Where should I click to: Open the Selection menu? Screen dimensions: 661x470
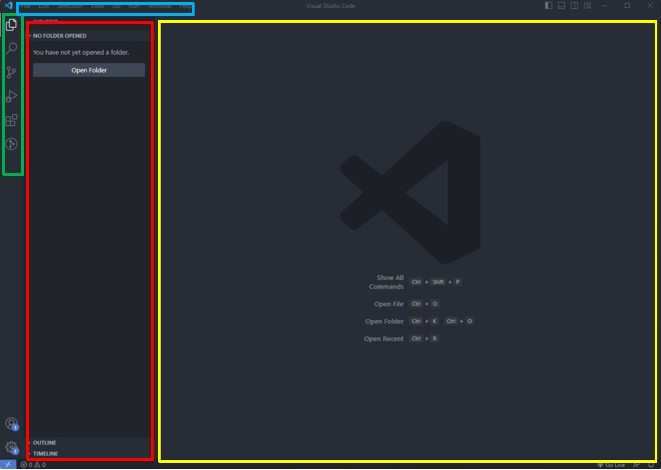click(x=70, y=6)
